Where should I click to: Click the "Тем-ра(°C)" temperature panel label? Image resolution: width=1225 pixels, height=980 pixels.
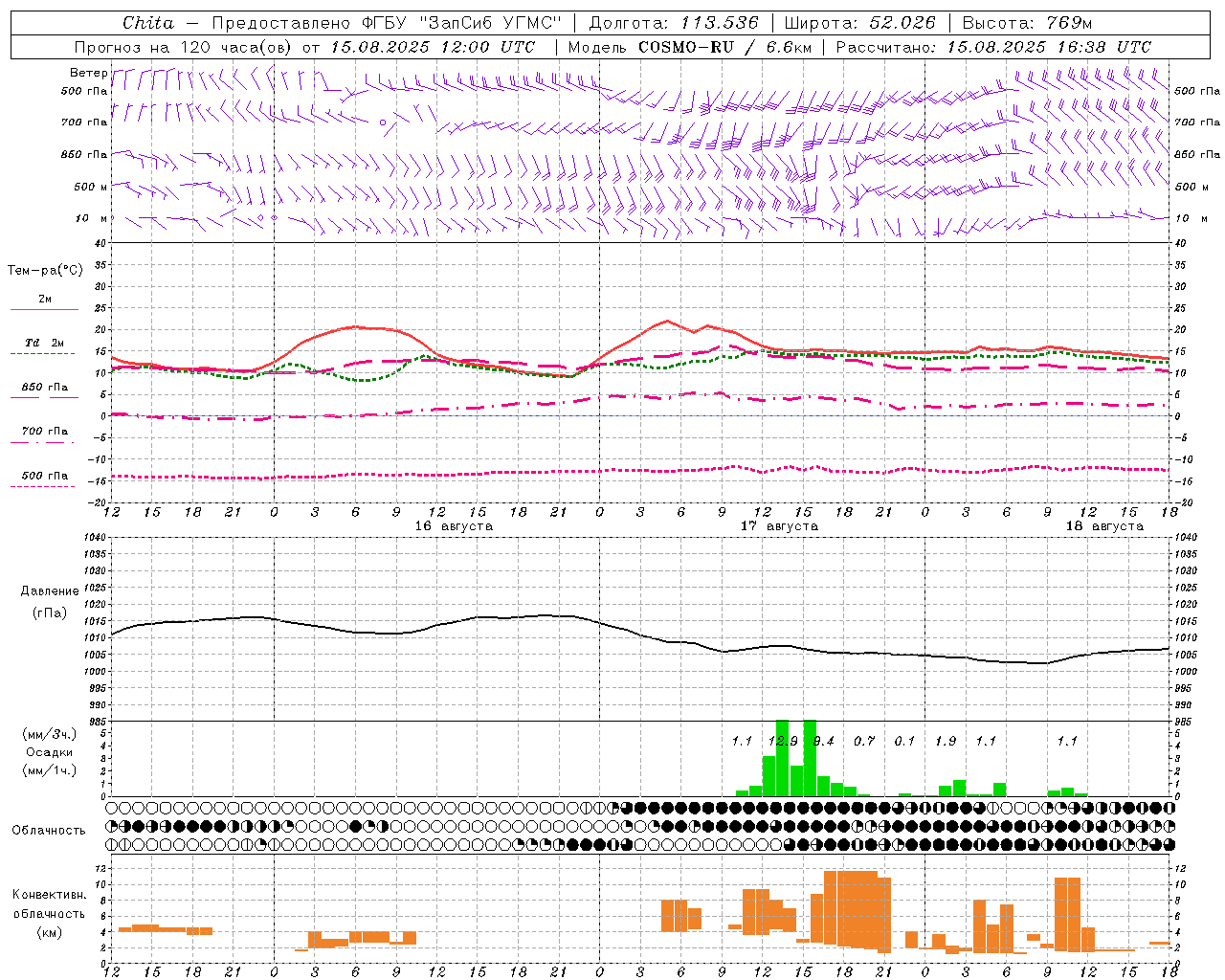click(45, 271)
